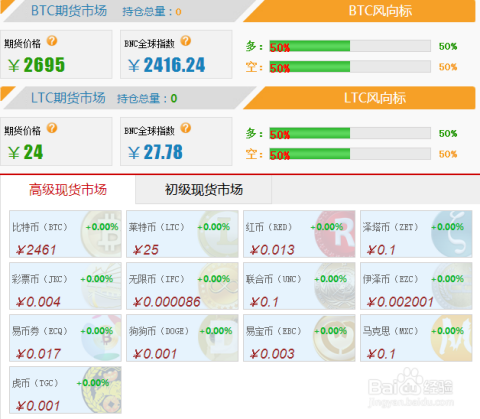Open 比特币（BTC）market name
This screenshot has height=419, width=480.
tap(40, 227)
